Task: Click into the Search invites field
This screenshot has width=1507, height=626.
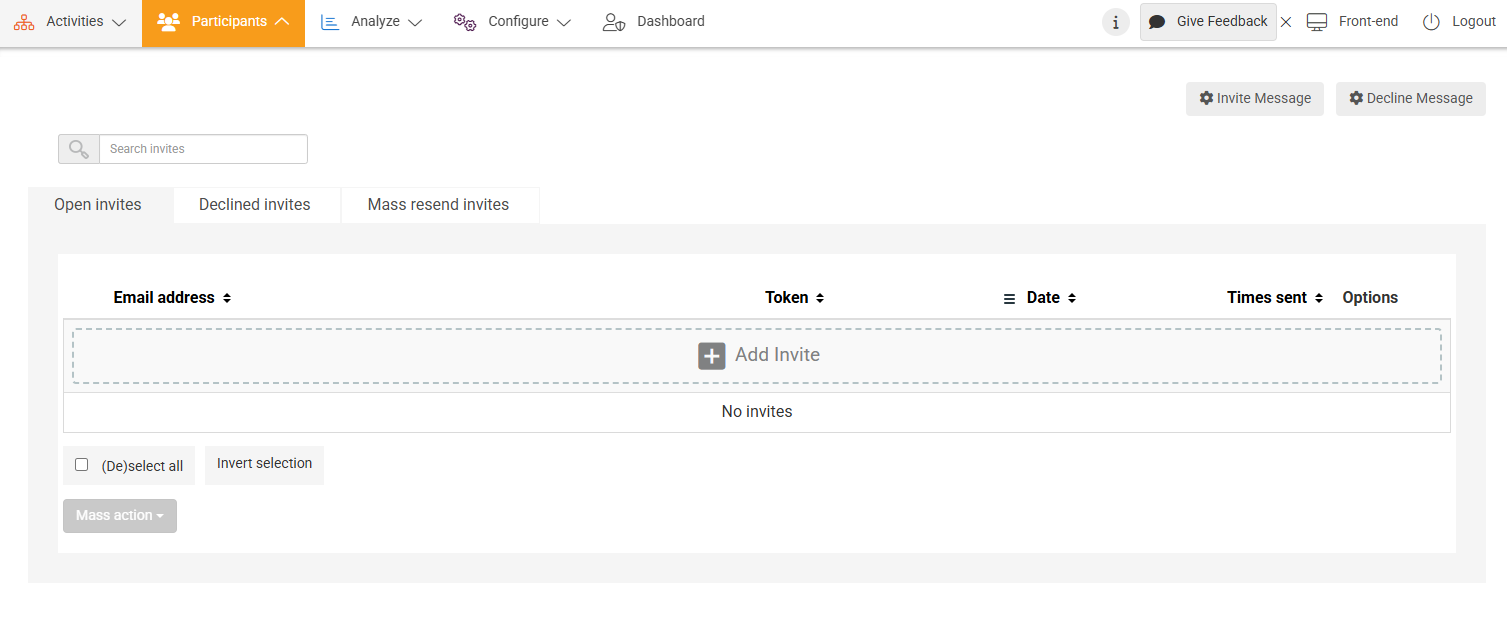Action: click(x=203, y=149)
